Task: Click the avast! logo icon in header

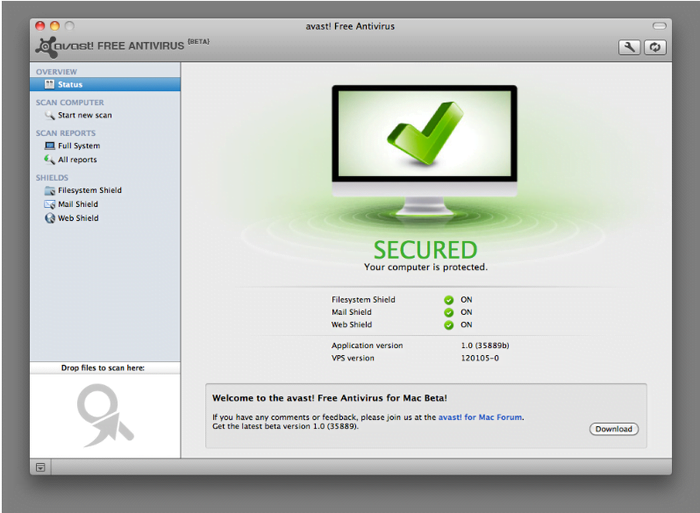Action: point(46,47)
